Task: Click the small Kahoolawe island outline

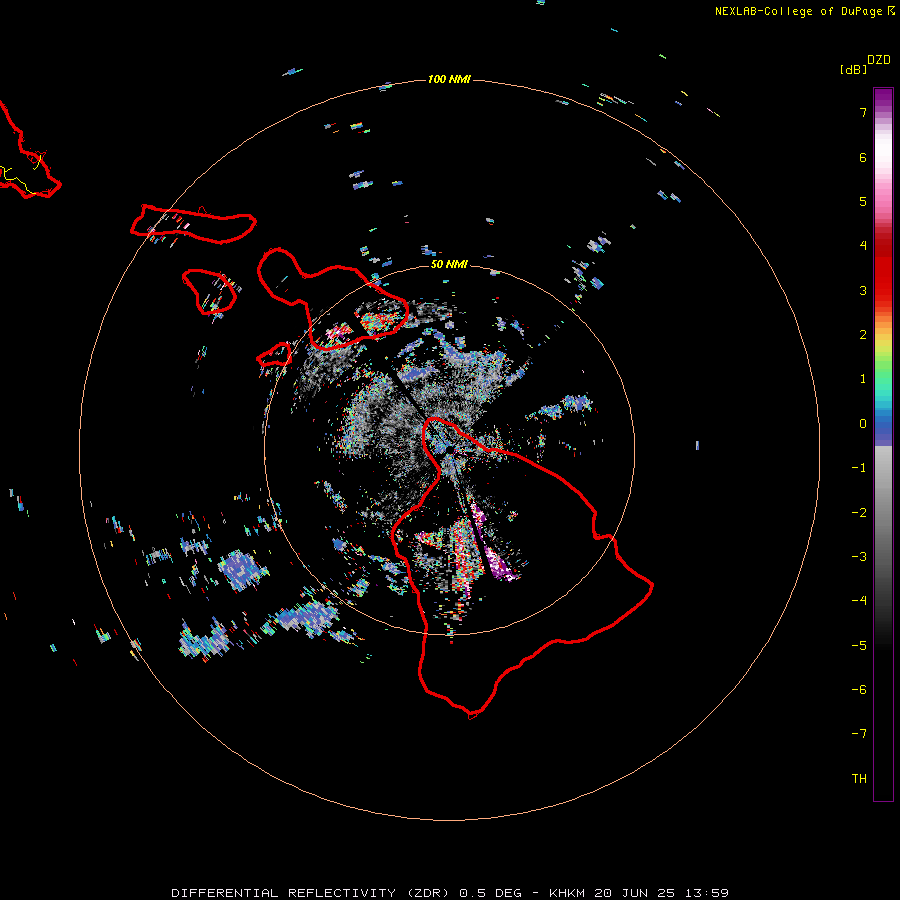Action: tap(274, 355)
